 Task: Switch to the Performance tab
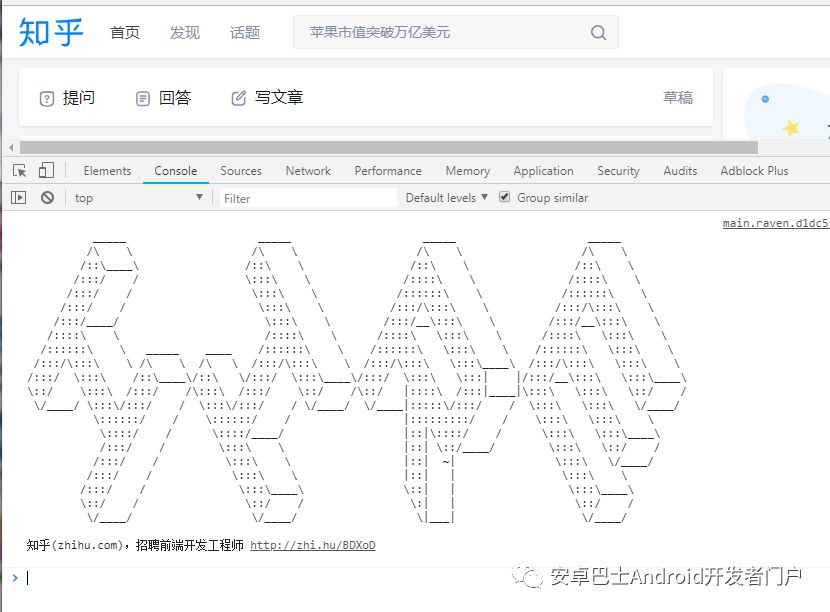pos(388,170)
